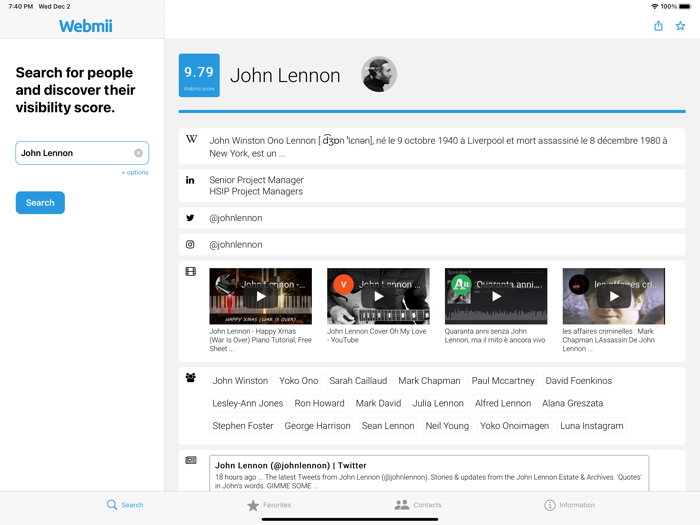Select the Neil Young tag
The width and height of the screenshot is (700, 525).
click(x=447, y=426)
